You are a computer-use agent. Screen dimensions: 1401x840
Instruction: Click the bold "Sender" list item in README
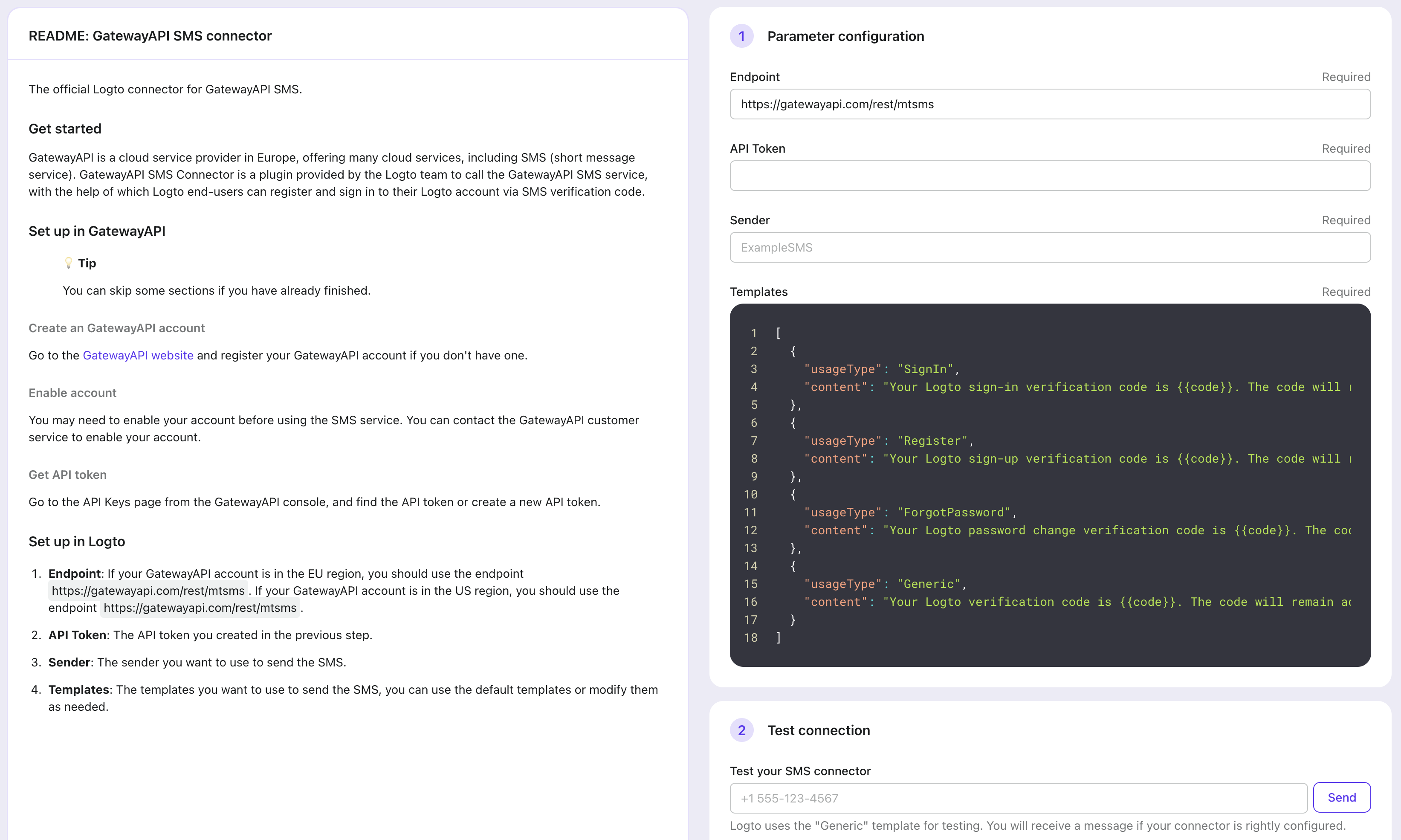coord(69,662)
